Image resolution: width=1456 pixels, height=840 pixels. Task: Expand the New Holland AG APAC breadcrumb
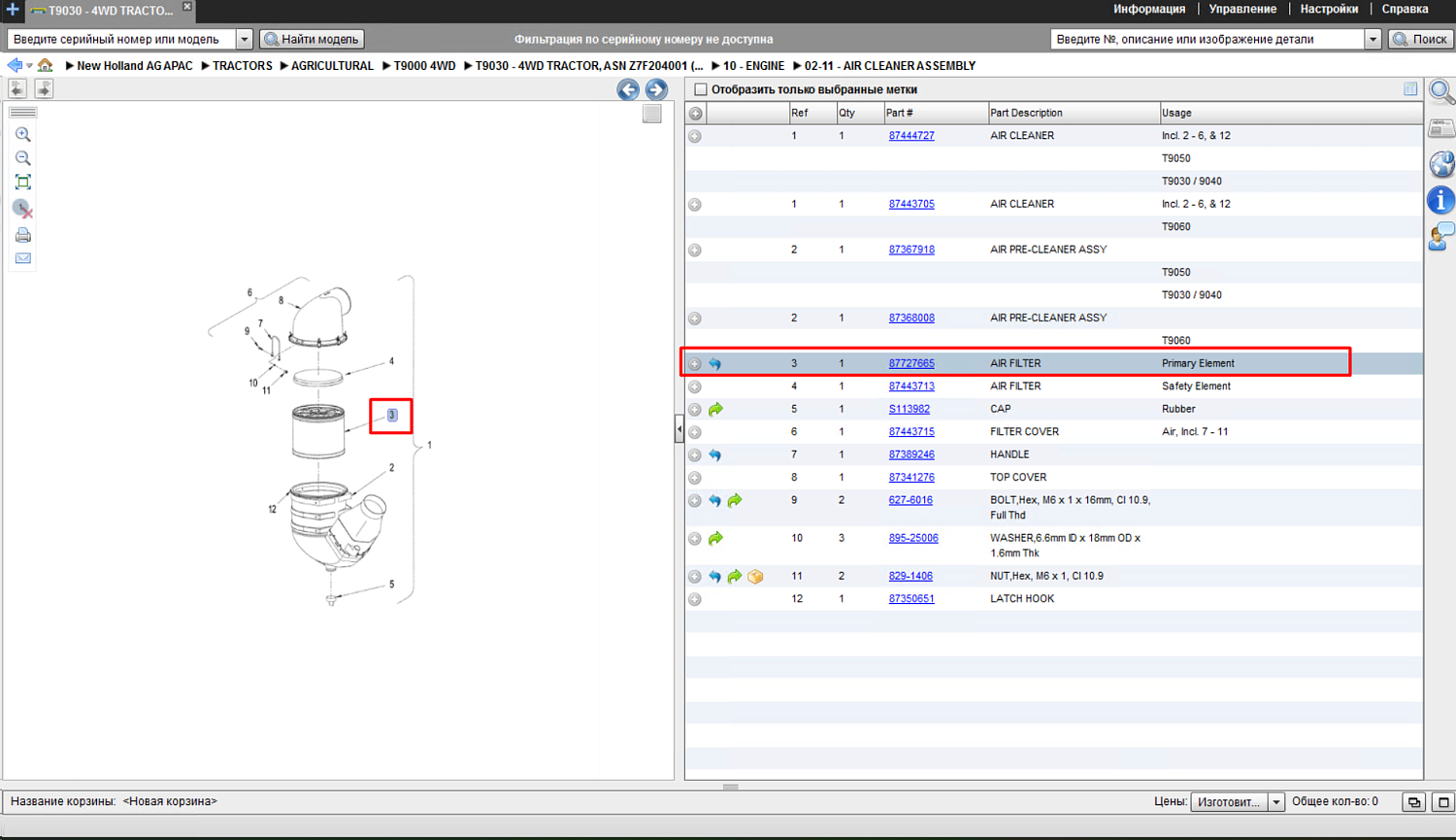tap(69, 66)
